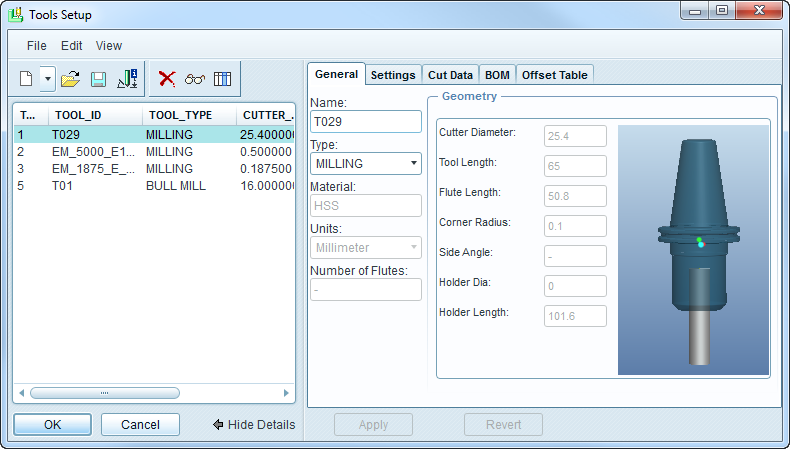This screenshot has width=790, height=449.
Task: Maximize the Tools Setup window
Action: [722, 10]
